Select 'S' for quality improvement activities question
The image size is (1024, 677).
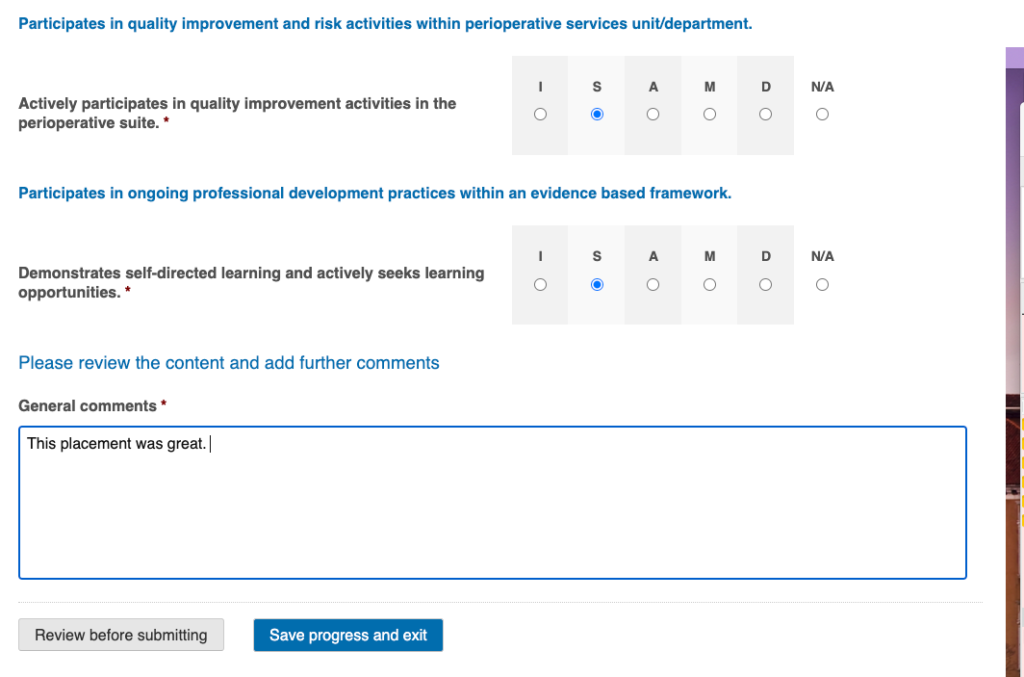tap(597, 115)
